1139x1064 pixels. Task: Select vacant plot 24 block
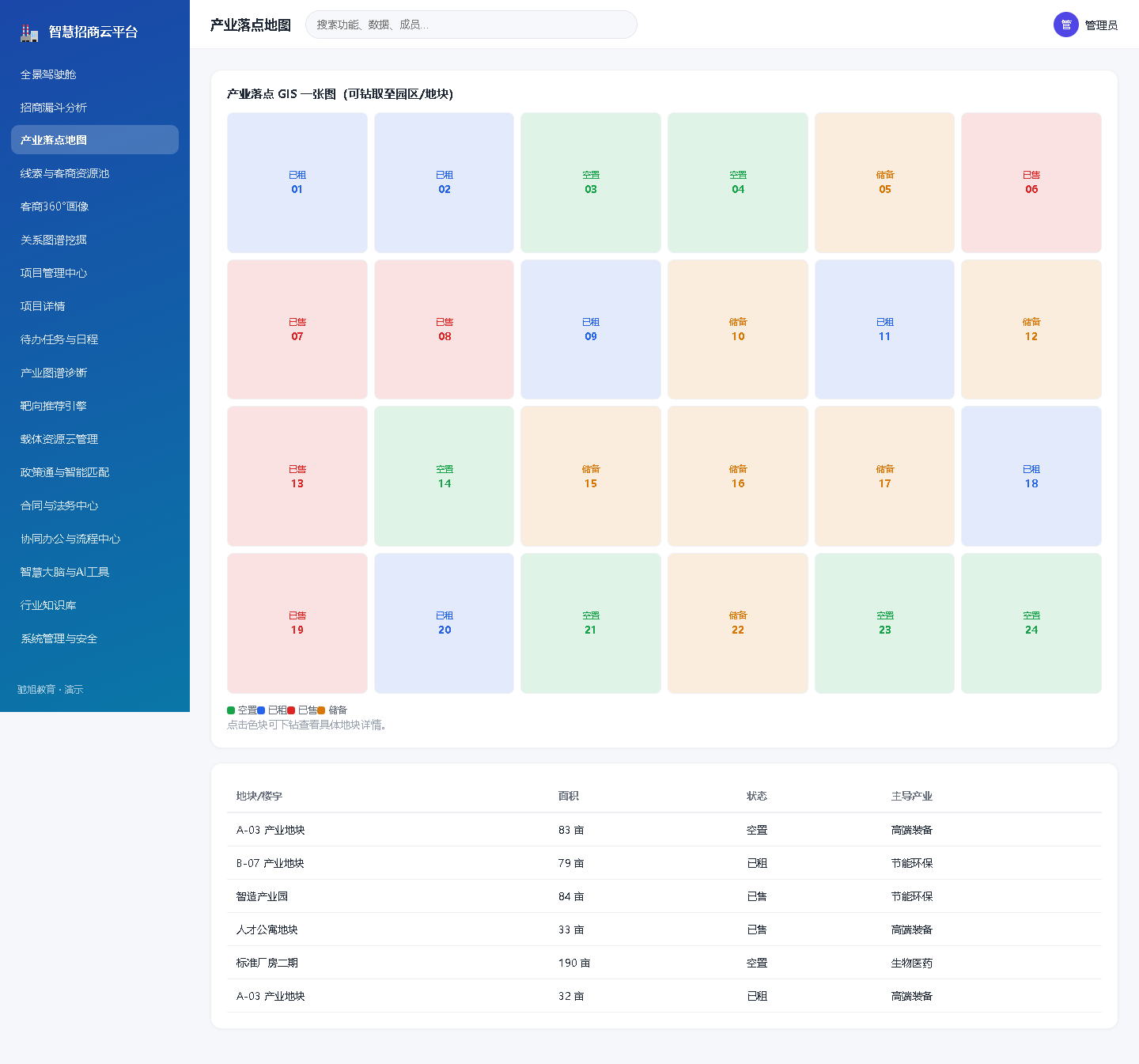(x=1031, y=623)
